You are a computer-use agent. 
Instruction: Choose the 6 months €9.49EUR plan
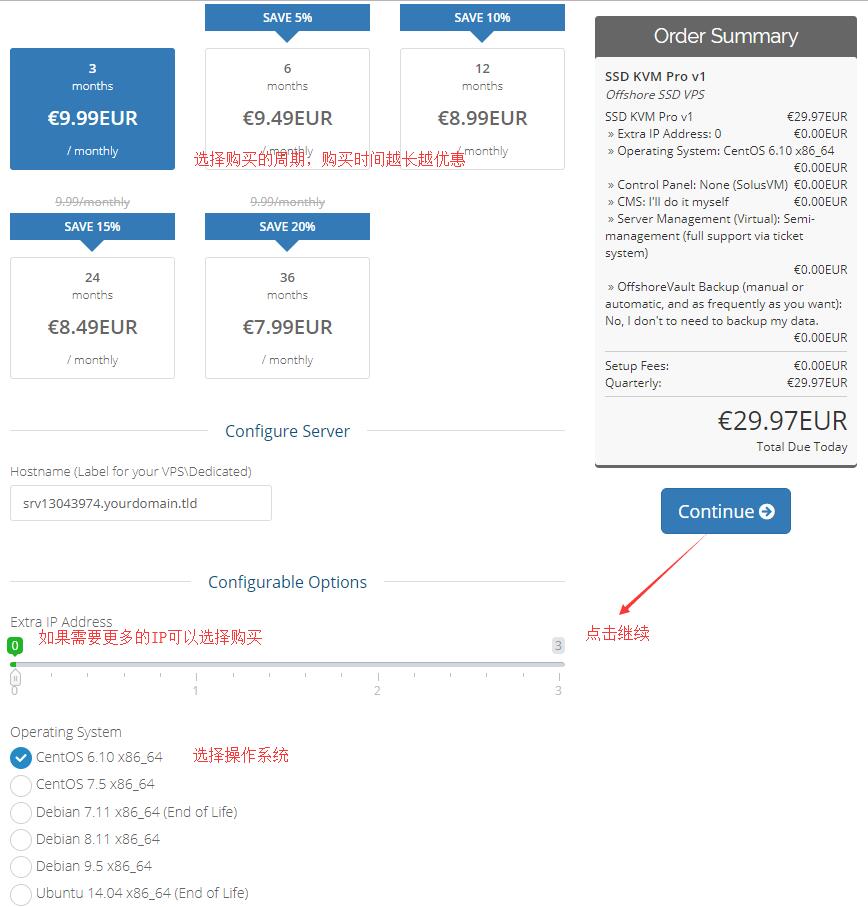pos(287,109)
